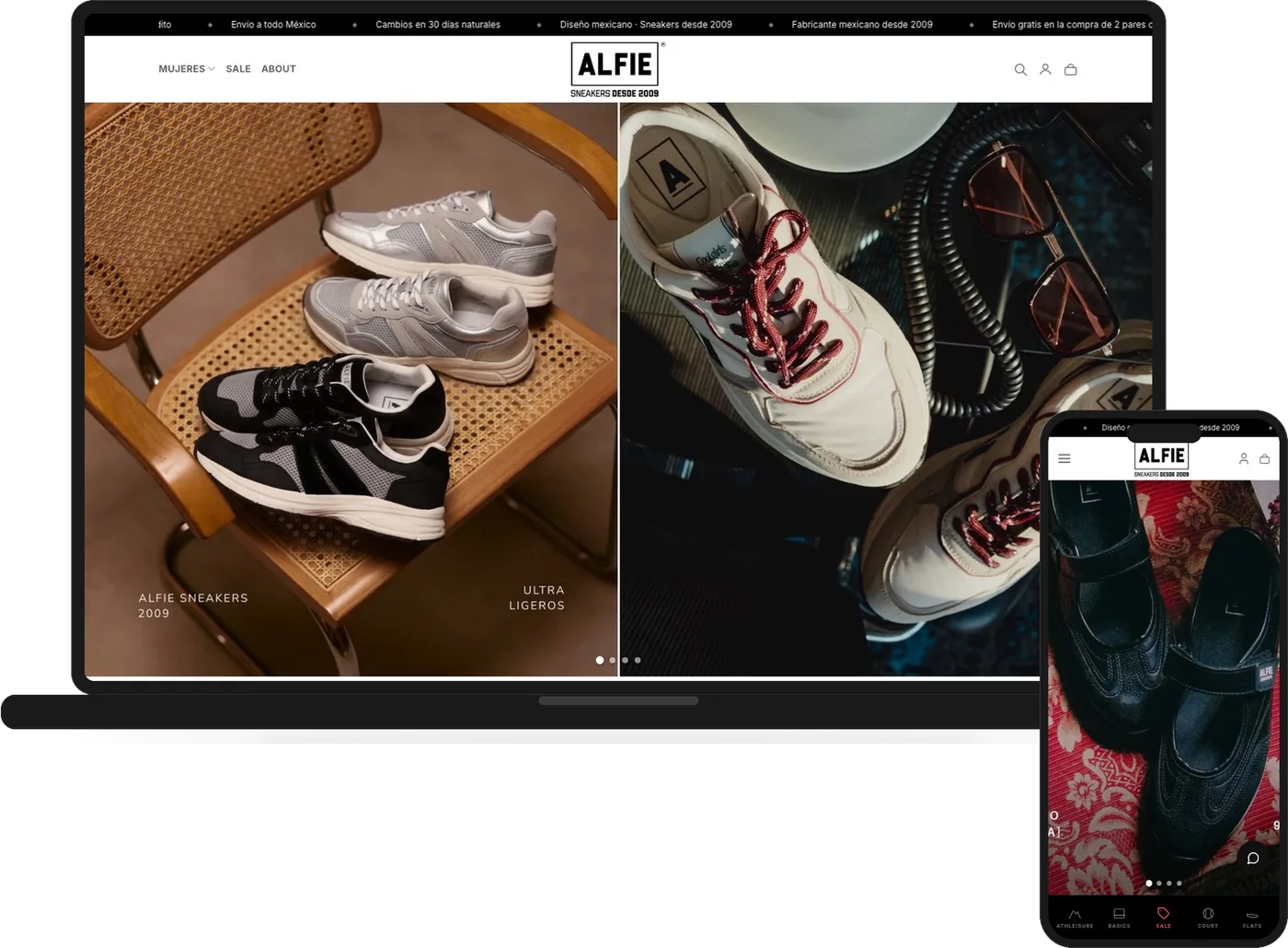The height and width of the screenshot is (948, 1288).
Task: Go to the fourth desktop slideshow dot
Action: tap(638, 660)
